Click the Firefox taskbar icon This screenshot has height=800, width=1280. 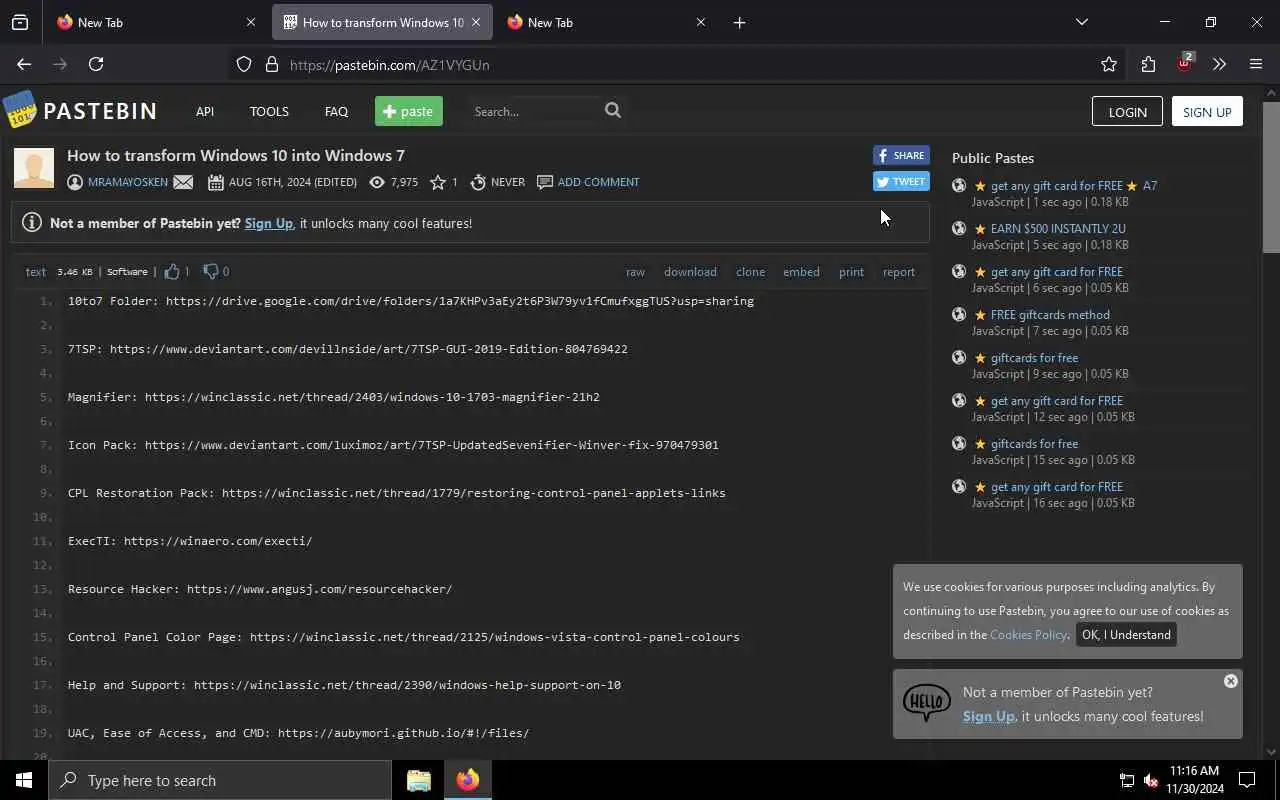[468, 780]
